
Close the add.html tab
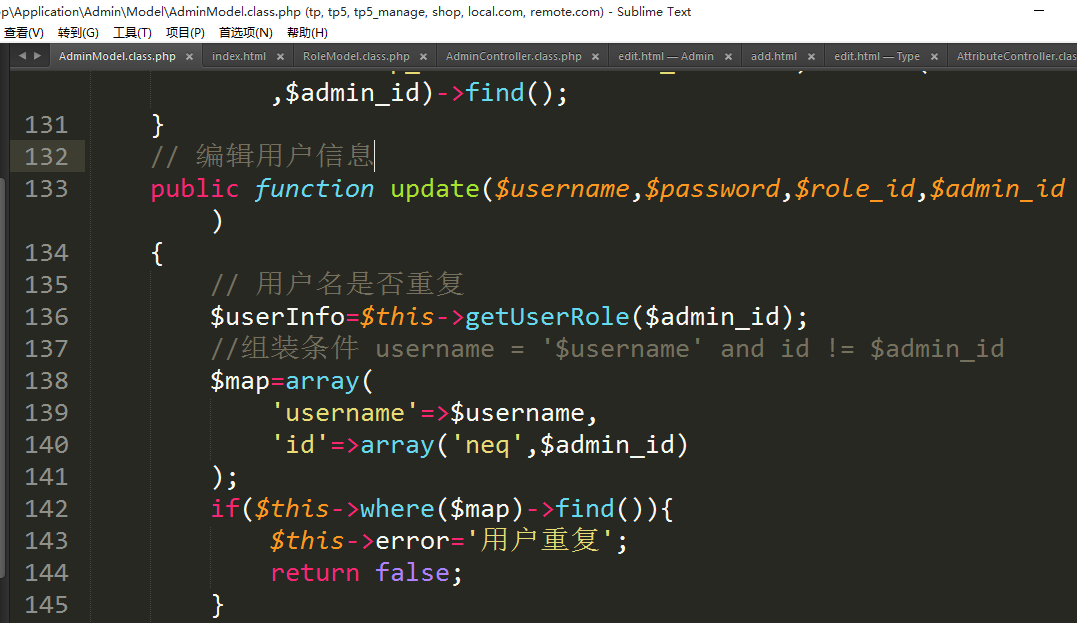[x=811, y=57]
